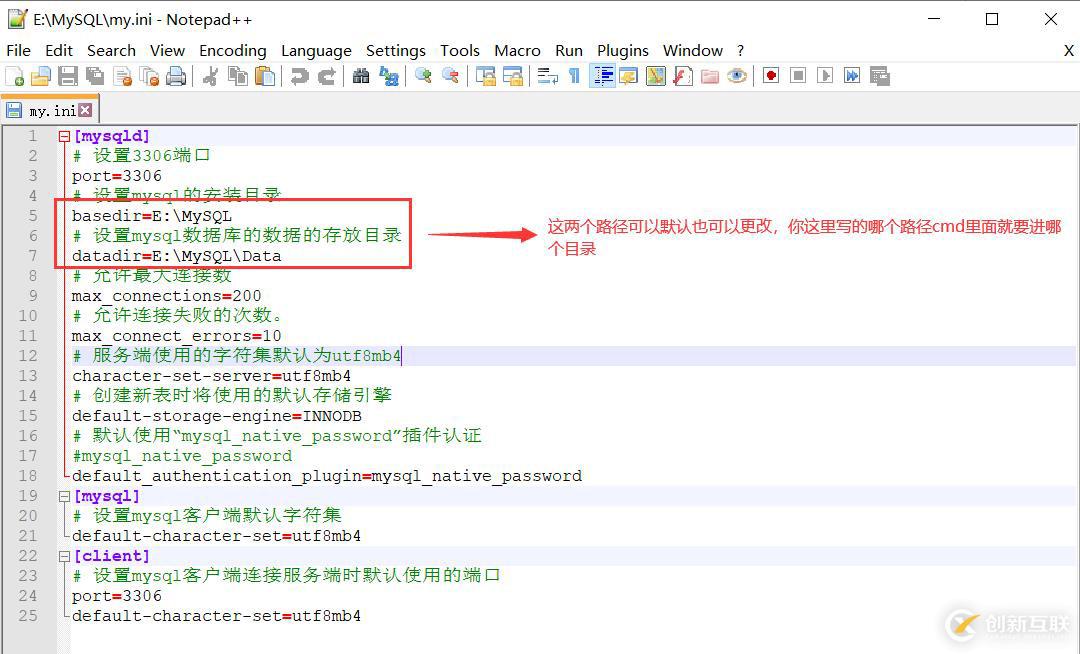Toggle synchronized vertical scrolling
Viewport: 1080px width, 654px height.
[485, 76]
